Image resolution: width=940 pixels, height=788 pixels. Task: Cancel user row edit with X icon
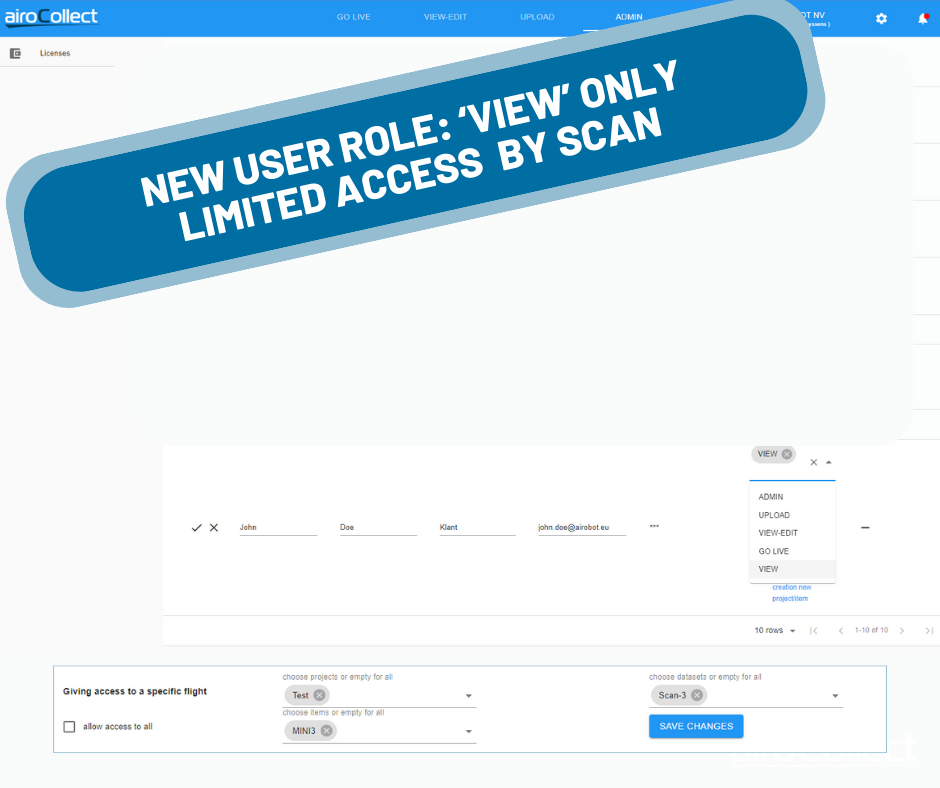(x=213, y=527)
